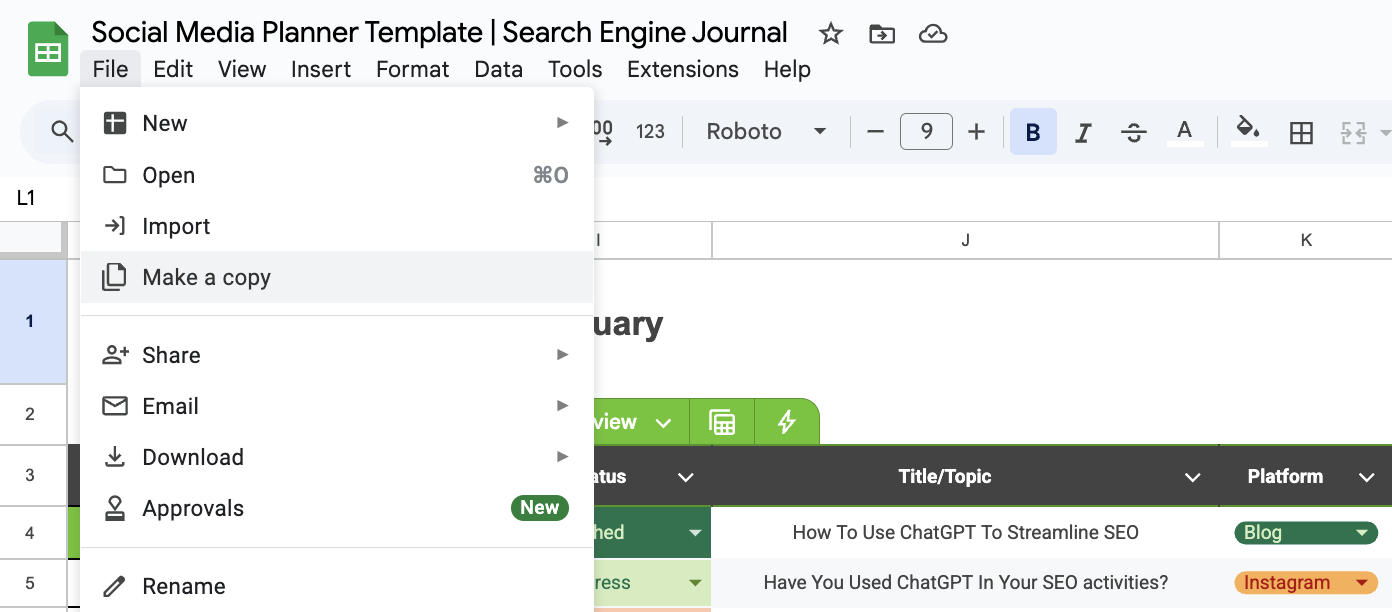Expand the Title/Topic column filter

1192,478
